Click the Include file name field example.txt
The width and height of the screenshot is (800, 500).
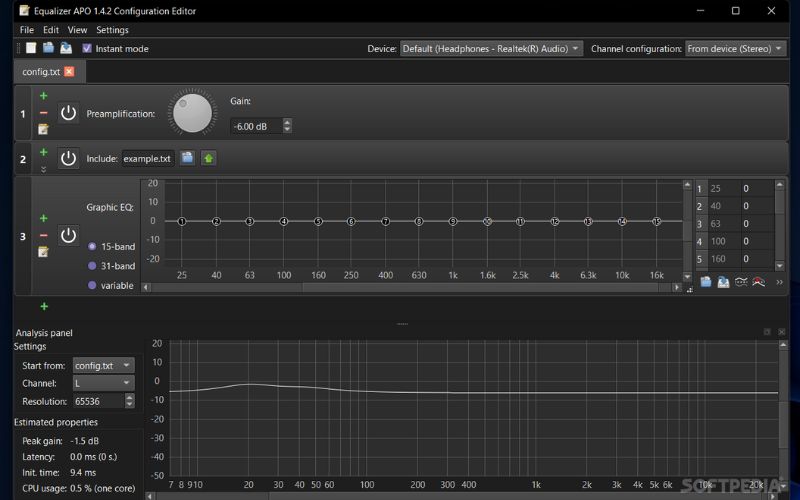[x=147, y=159]
